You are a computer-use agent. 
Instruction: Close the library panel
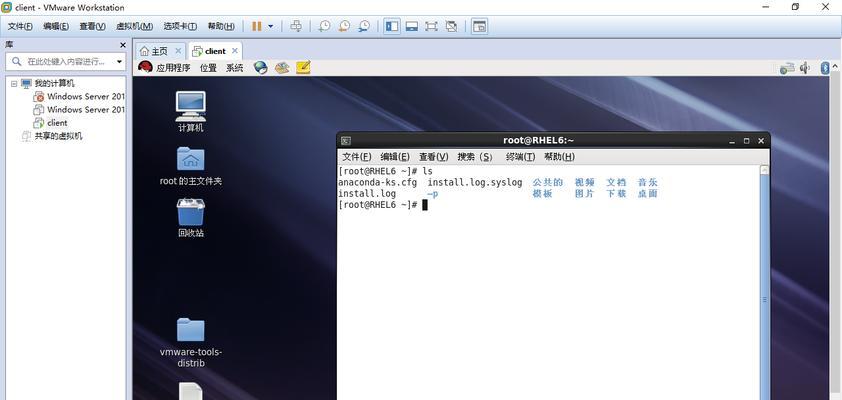click(122, 45)
